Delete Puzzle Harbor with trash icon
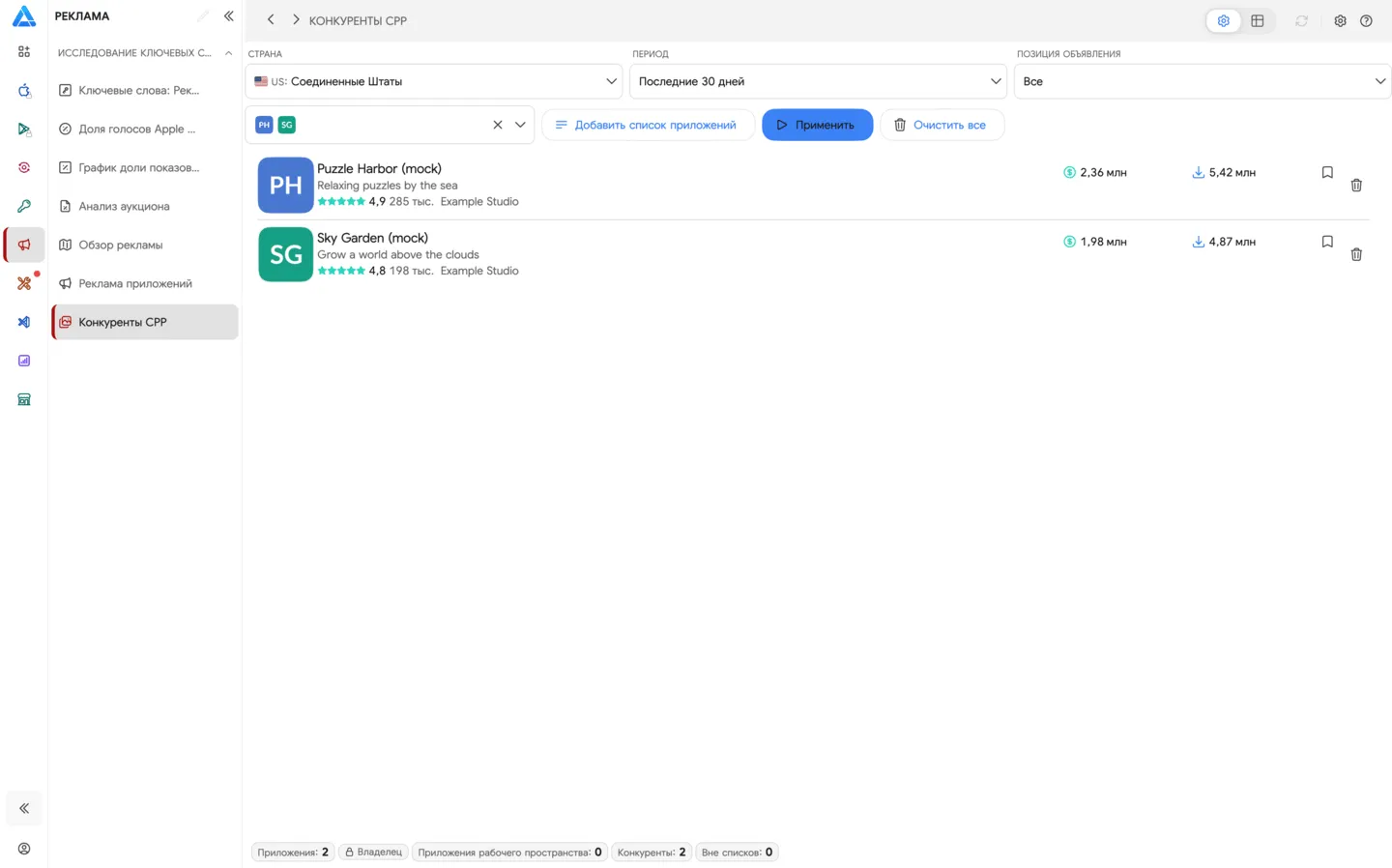 coord(1356,185)
